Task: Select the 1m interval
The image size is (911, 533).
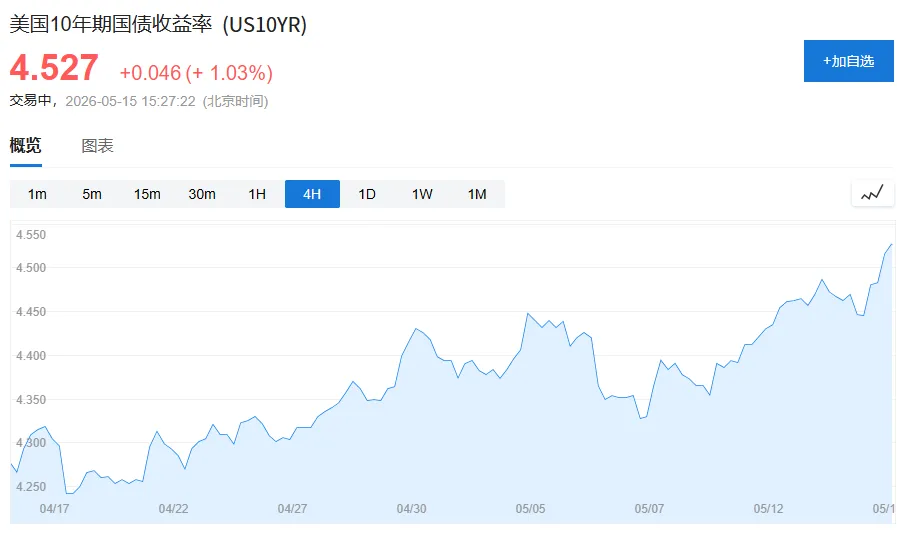Action: coord(37,194)
